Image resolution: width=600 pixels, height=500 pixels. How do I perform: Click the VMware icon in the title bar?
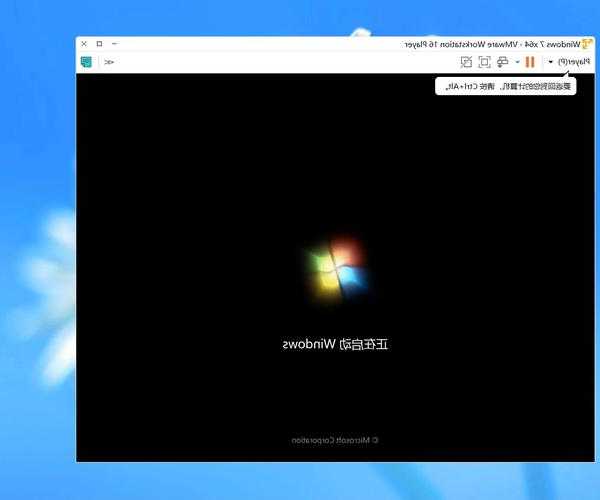[x=587, y=44]
